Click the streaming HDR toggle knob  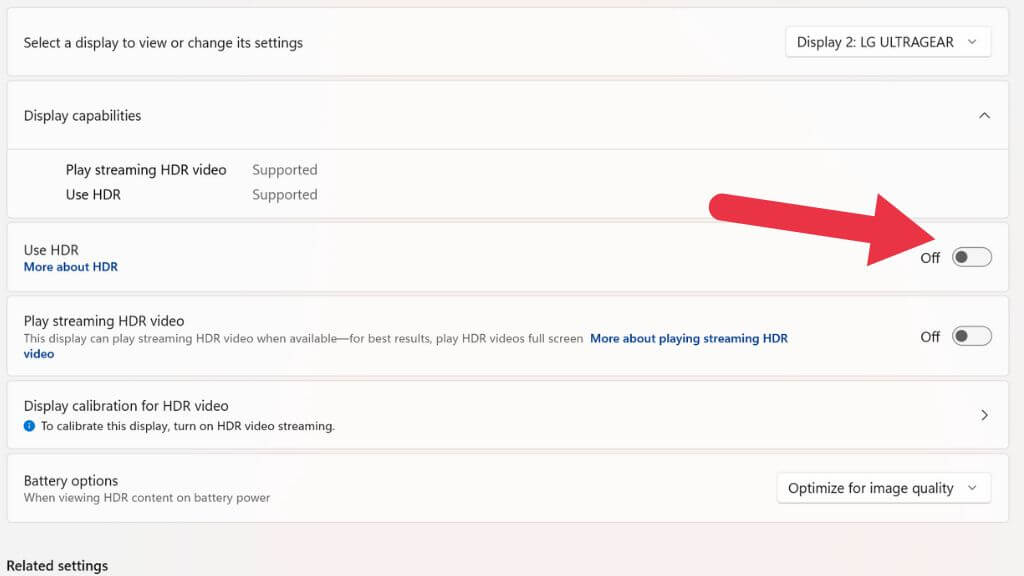[963, 337]
